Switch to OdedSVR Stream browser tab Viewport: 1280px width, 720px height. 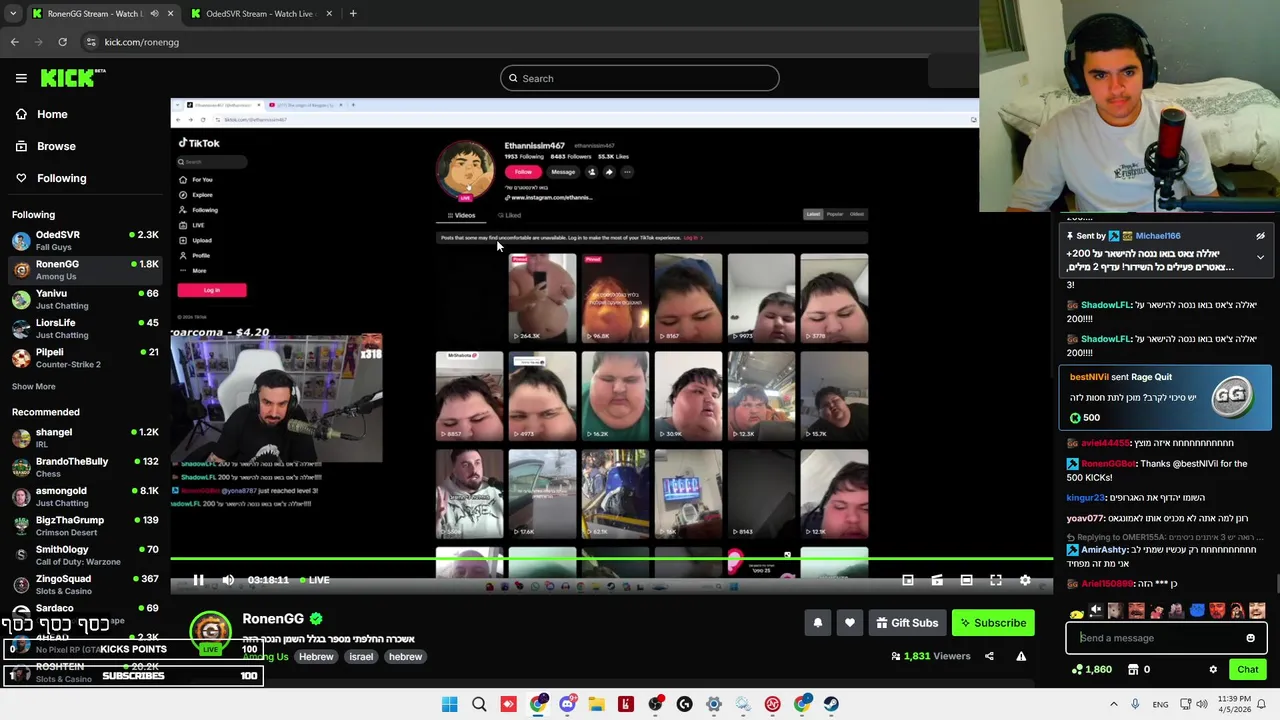tap(260, 14)
